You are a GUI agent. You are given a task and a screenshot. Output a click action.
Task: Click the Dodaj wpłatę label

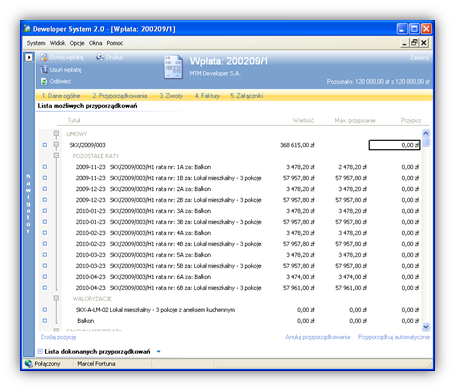[66, 57]
